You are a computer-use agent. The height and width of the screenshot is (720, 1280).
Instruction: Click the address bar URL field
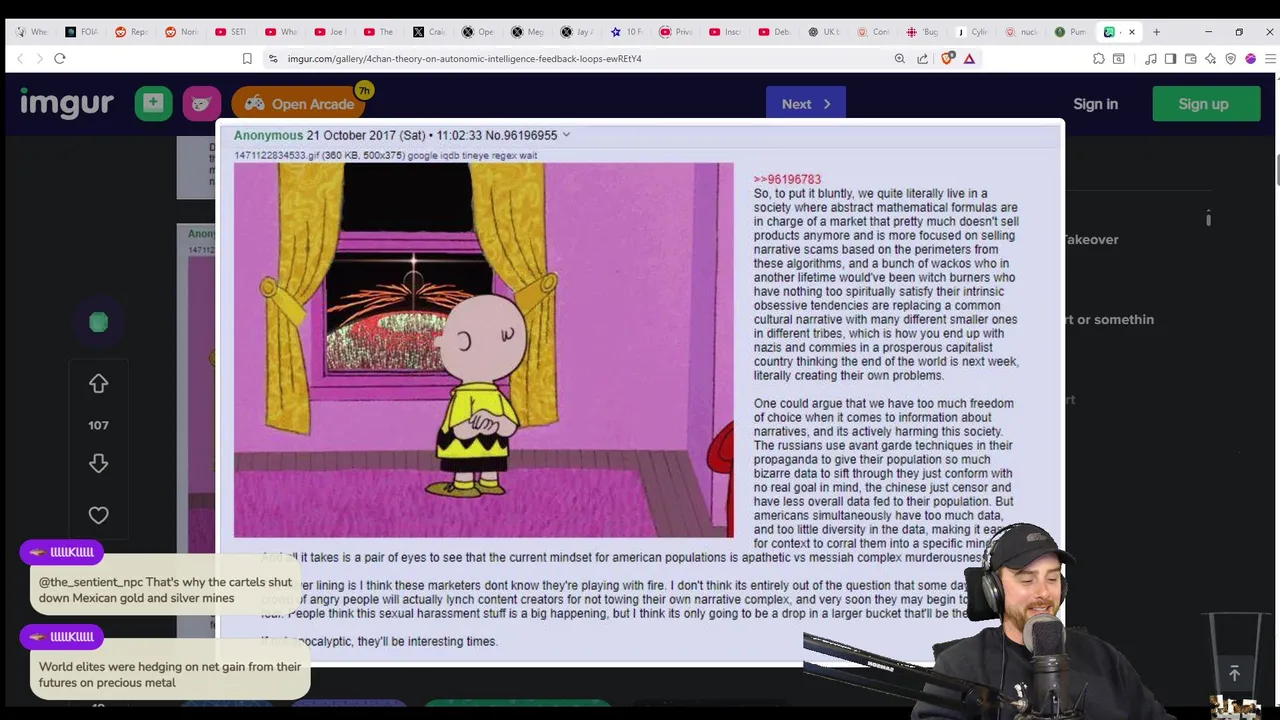click(x=580, y=58)
